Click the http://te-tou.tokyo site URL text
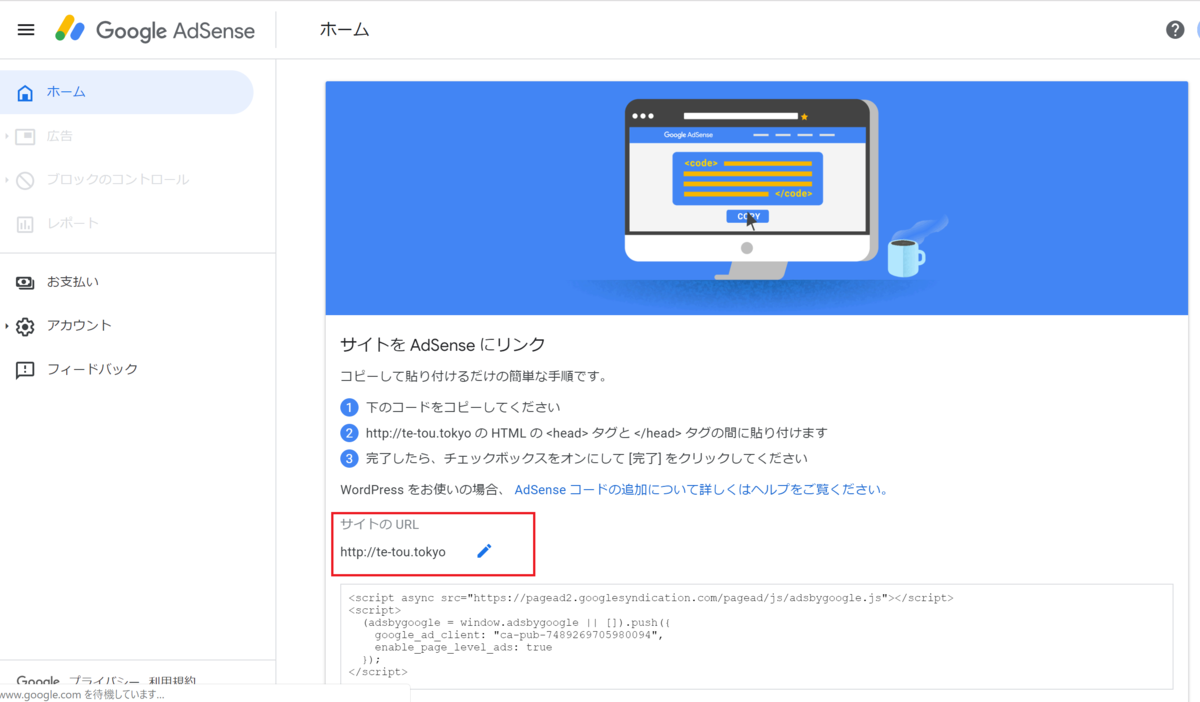 393,552
